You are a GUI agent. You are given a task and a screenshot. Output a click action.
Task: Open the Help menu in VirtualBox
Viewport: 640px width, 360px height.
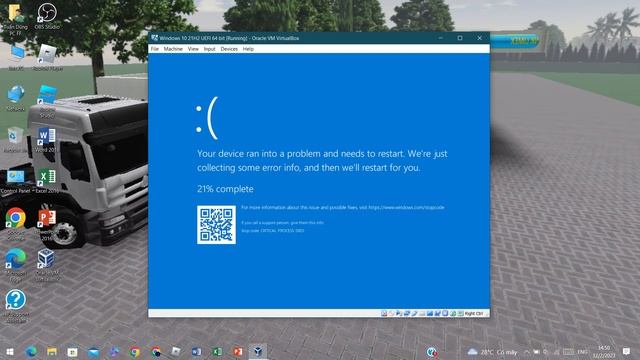tap(248, 49)
